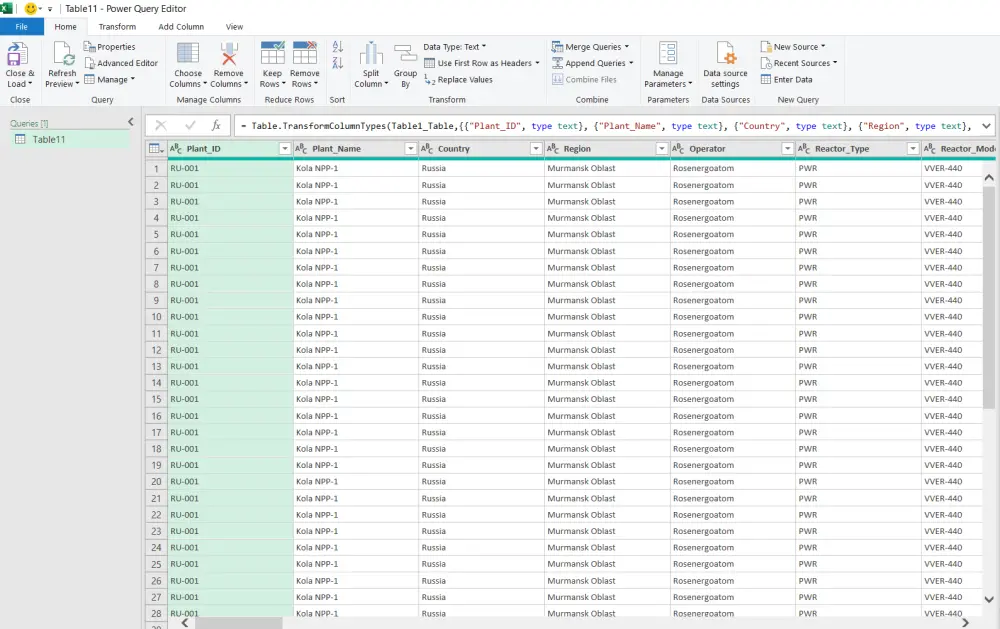Open the Advanced Editor

tap(121, 63)
